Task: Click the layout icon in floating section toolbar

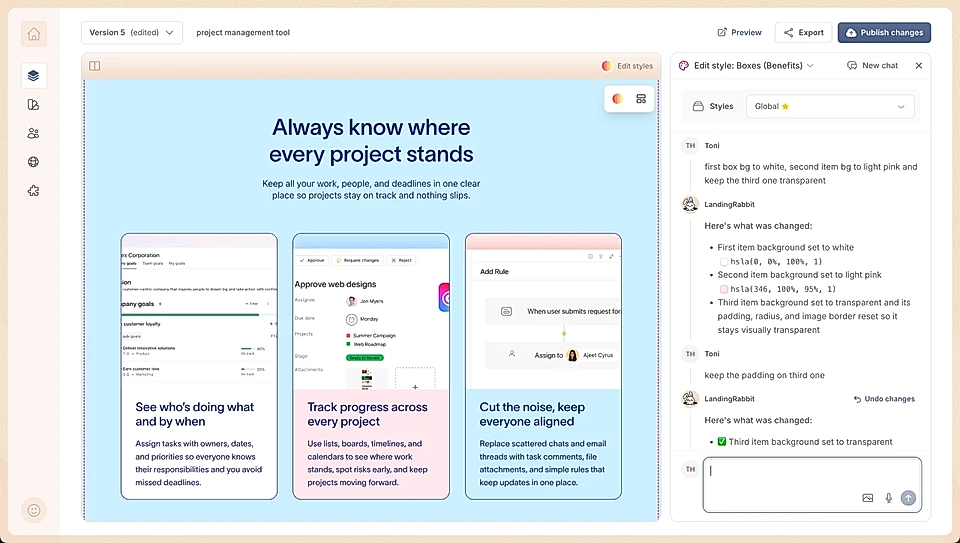Action: [641, 99]
